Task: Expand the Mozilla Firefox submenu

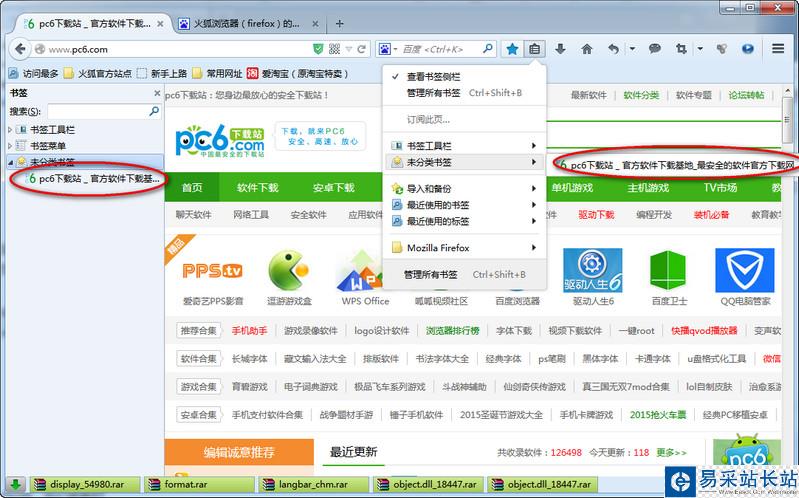Action: (465, 248)
